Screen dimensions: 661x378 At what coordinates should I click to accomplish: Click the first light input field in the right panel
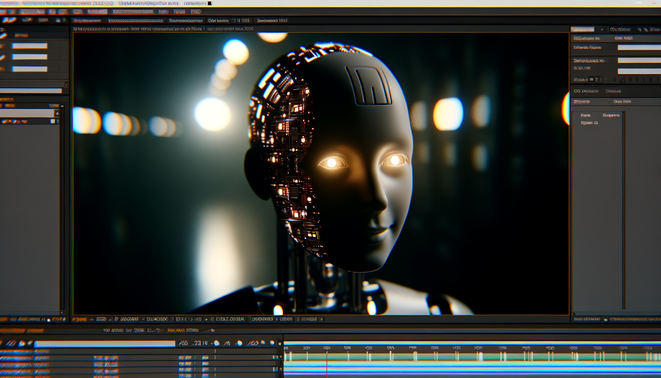click(639, 48)
